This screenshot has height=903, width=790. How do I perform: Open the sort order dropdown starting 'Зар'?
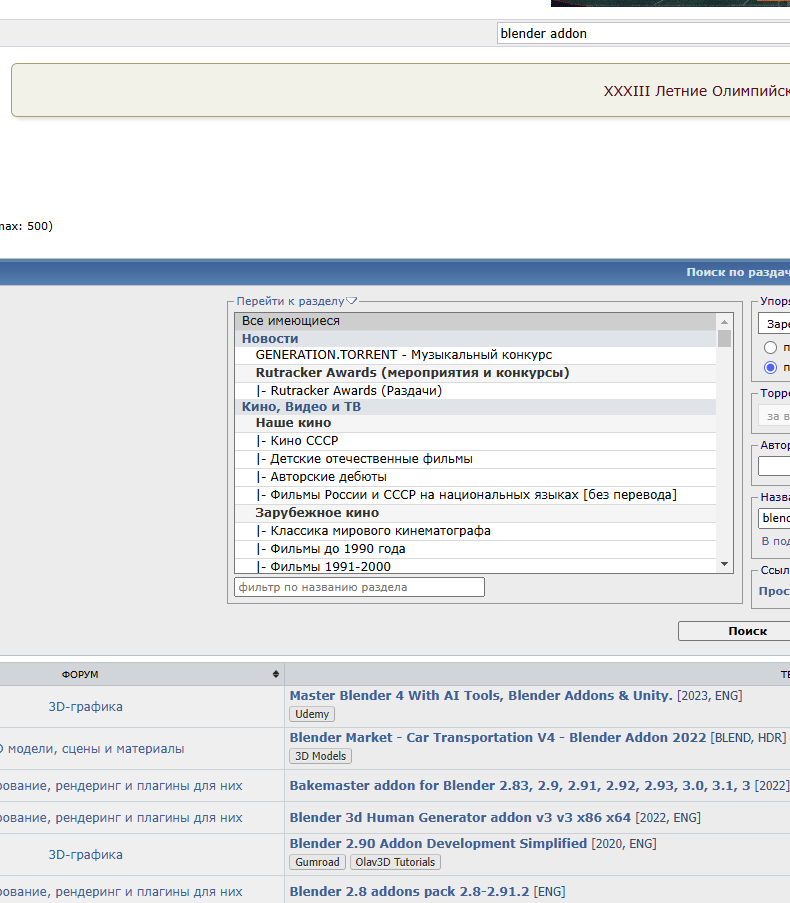[774, 324]
